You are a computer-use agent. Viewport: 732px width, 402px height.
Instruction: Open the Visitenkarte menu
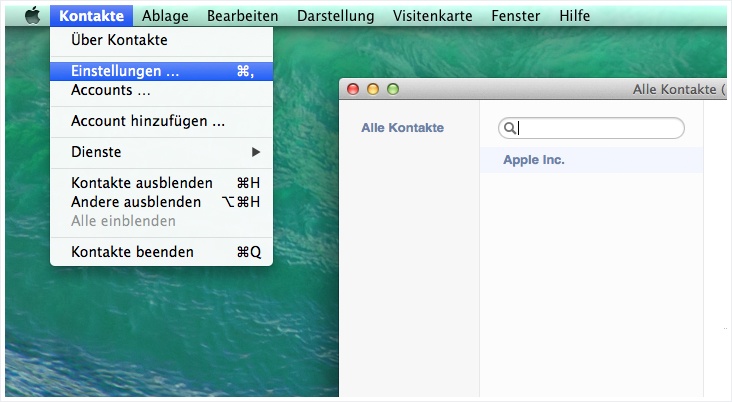(432, 16)
